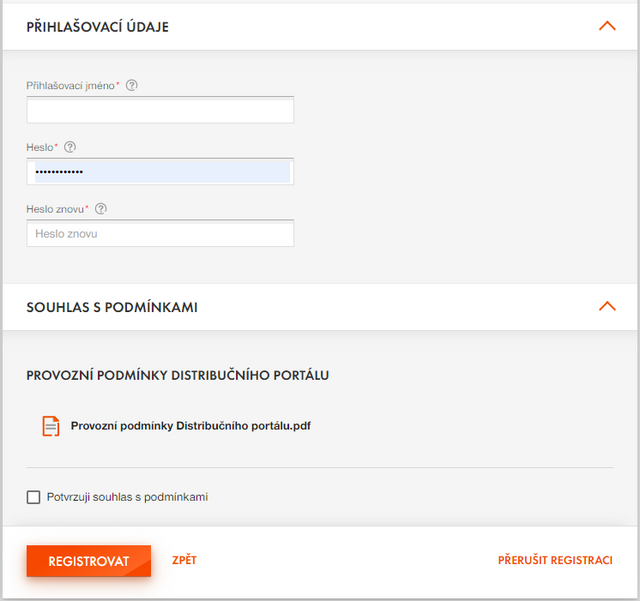Collapse the Souhlas s podmínkami section chevron
640x601 pixels.
(x=606, y=306)
